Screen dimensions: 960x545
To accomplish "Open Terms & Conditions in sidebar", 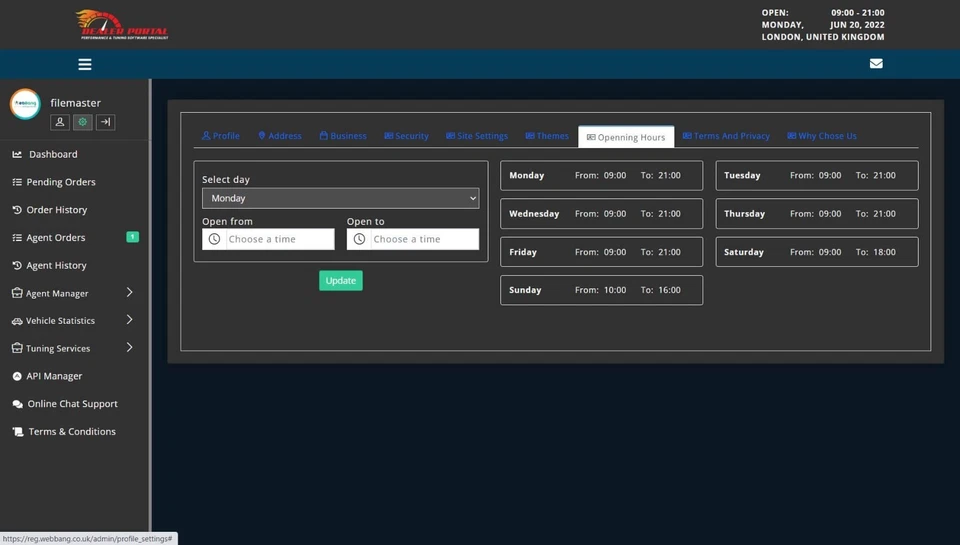I will [72, 432].
